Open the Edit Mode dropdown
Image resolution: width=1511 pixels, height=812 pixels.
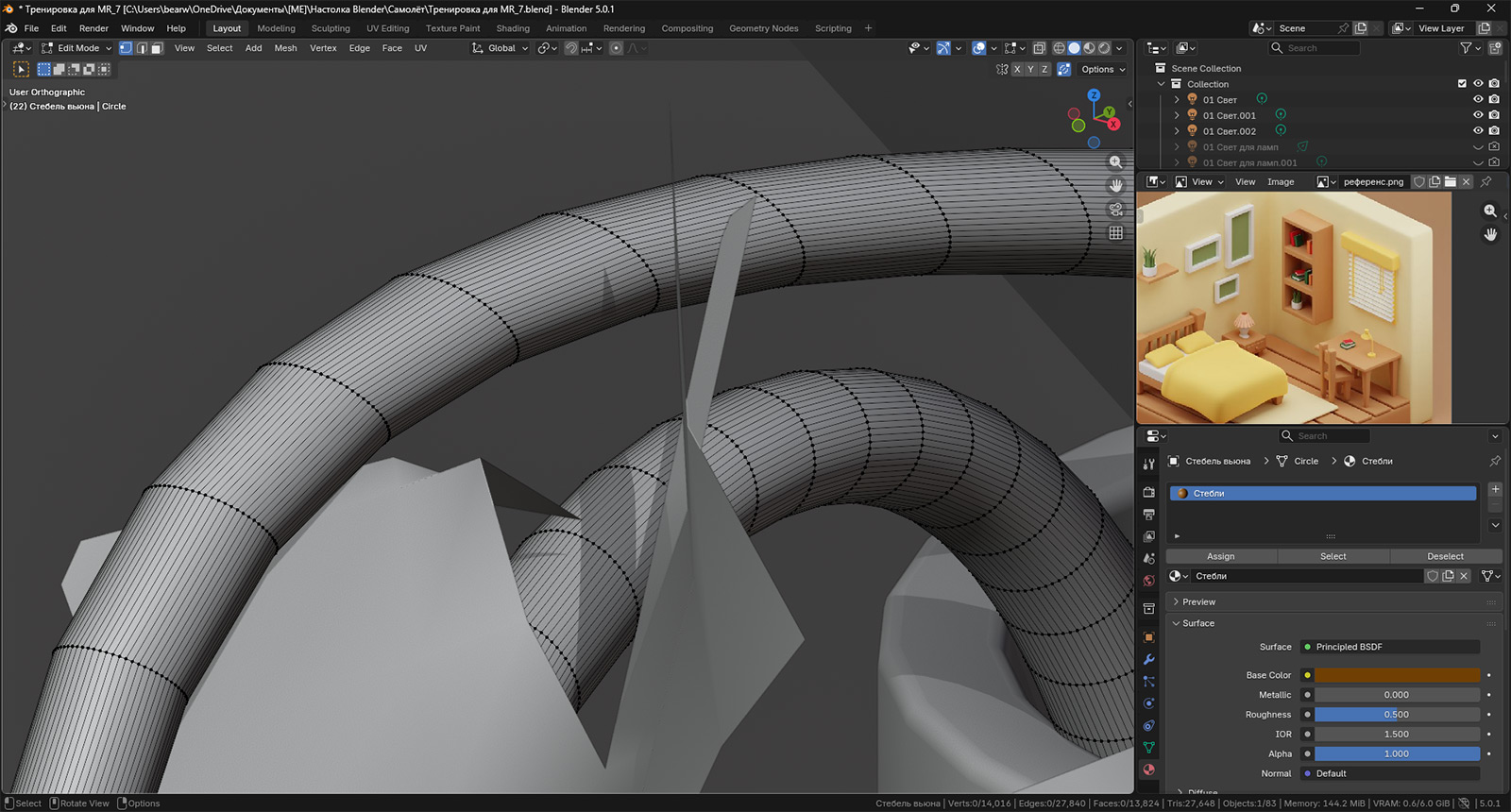[x=76, y=48]
